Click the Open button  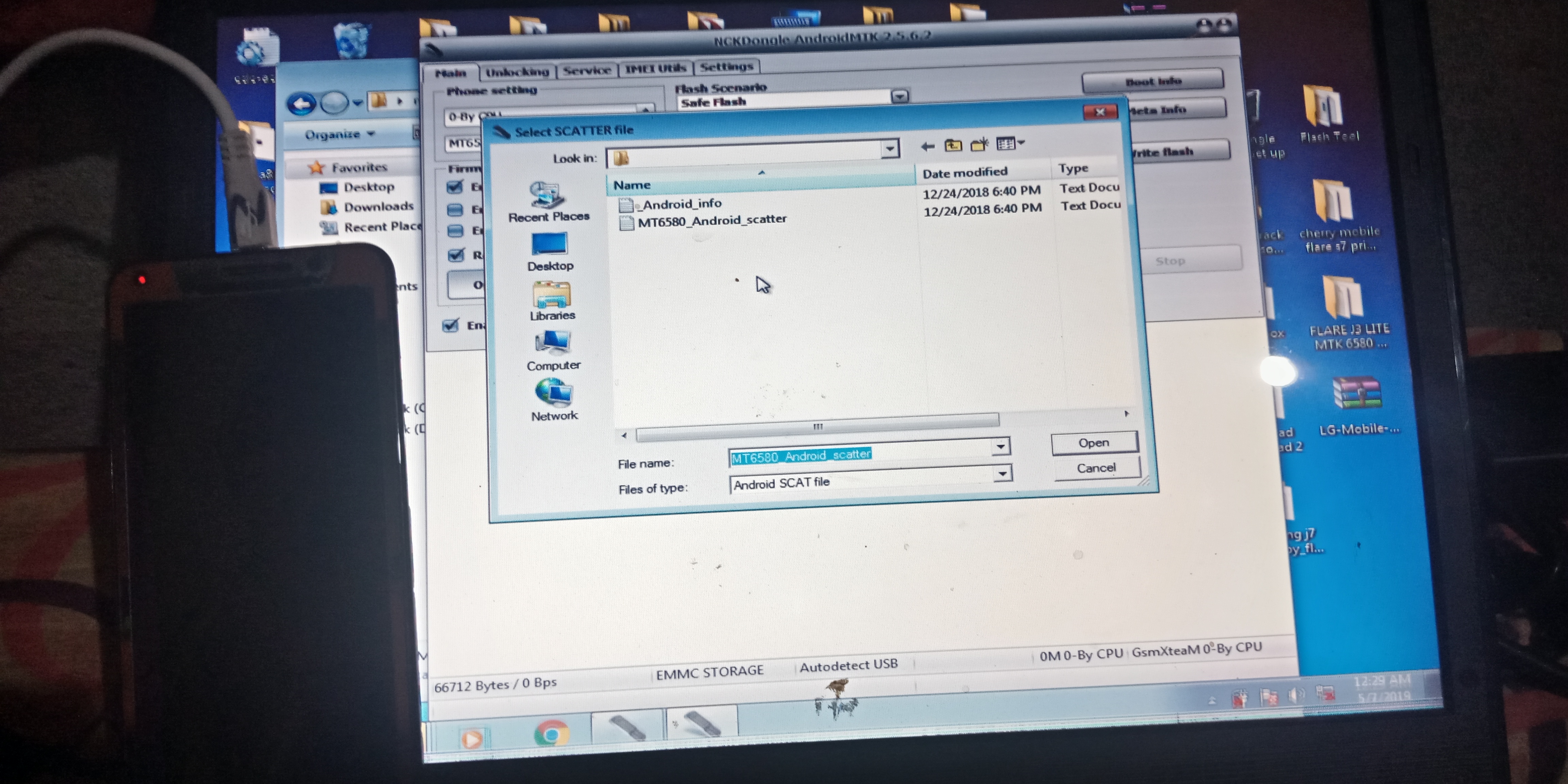click(1094, 443)
